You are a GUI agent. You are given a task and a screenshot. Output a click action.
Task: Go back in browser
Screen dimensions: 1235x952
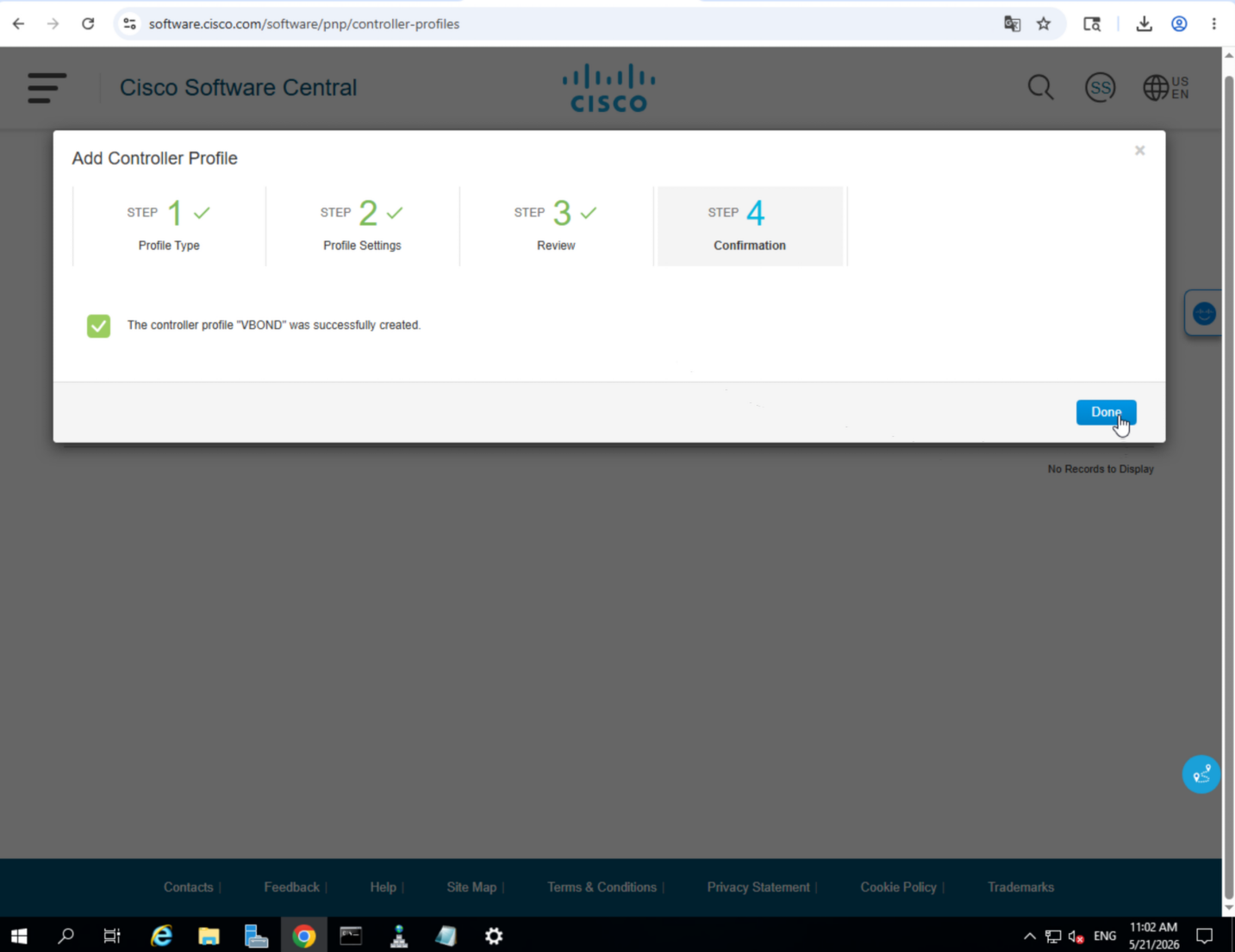18,24
